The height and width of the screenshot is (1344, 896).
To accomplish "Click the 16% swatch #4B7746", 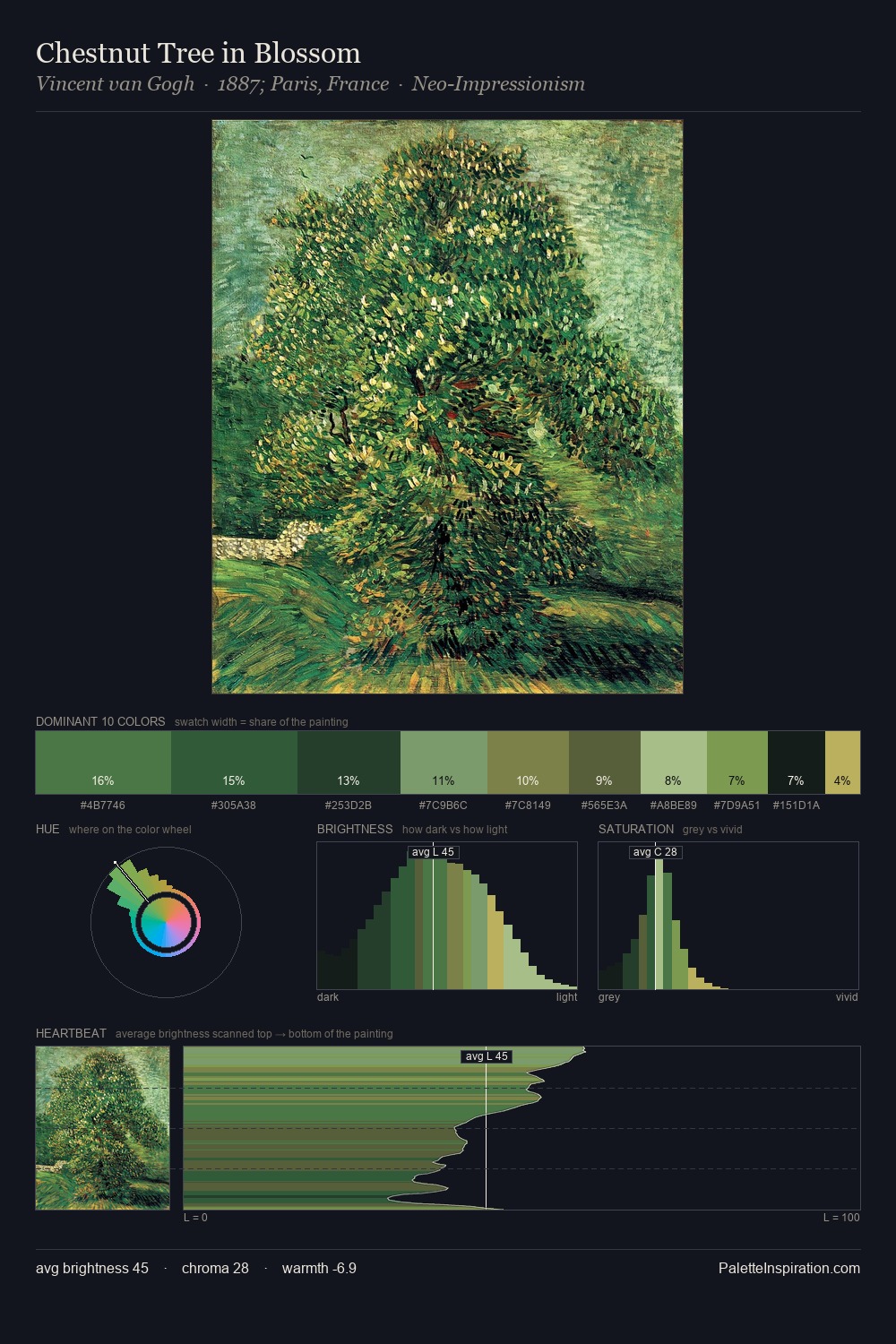I will click(x=103, y=762).
